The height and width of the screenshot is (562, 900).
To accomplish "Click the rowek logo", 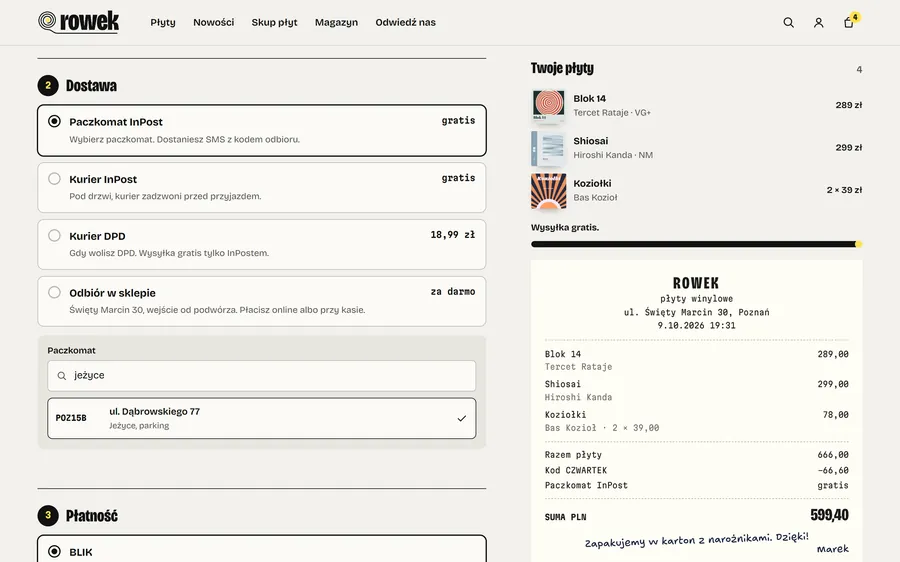I will click(79, 22).
